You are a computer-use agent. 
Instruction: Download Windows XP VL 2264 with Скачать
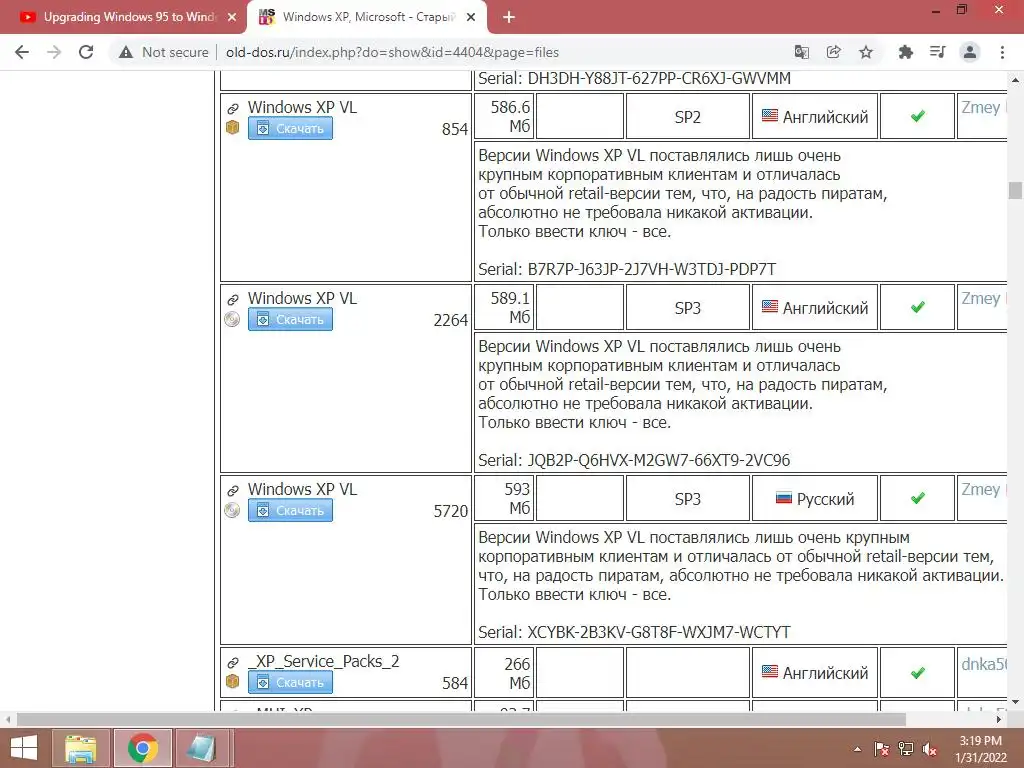(290, 319)
